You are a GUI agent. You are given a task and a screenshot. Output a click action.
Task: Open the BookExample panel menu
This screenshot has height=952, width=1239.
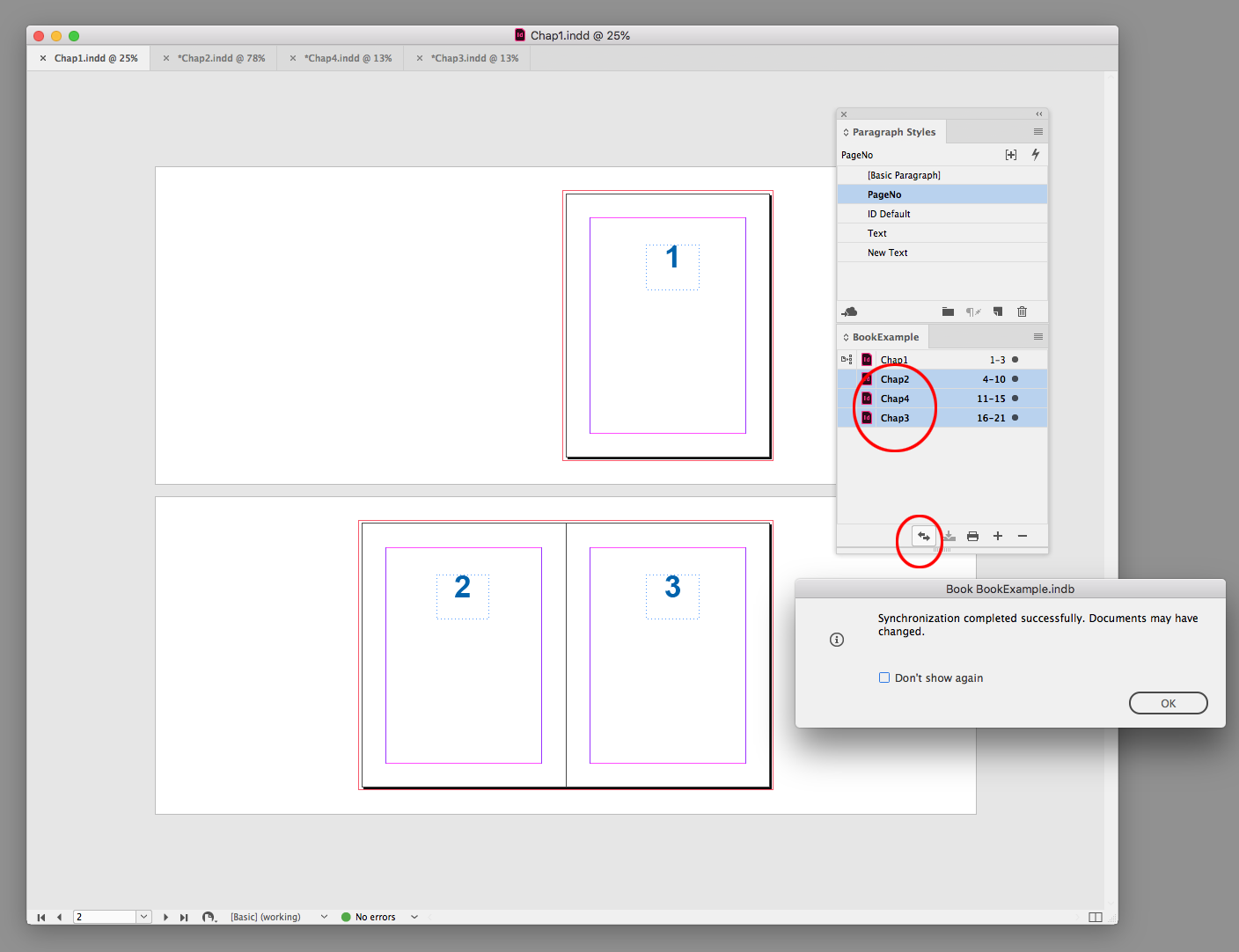click(1038, 337)
